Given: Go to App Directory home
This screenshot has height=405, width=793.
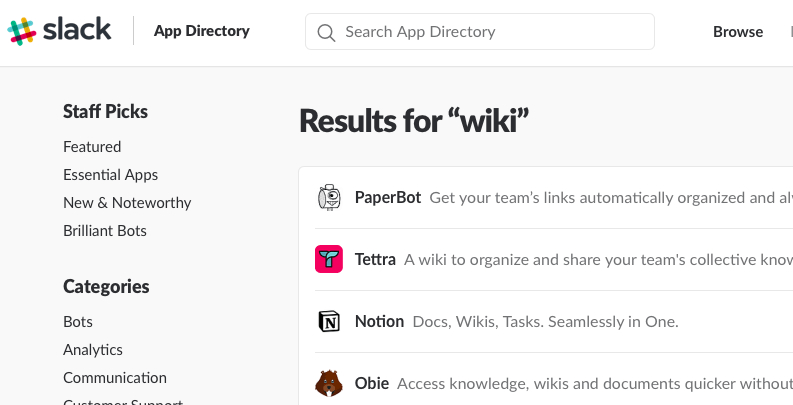Looking at the screenshot, I should (x=202, y=31).
